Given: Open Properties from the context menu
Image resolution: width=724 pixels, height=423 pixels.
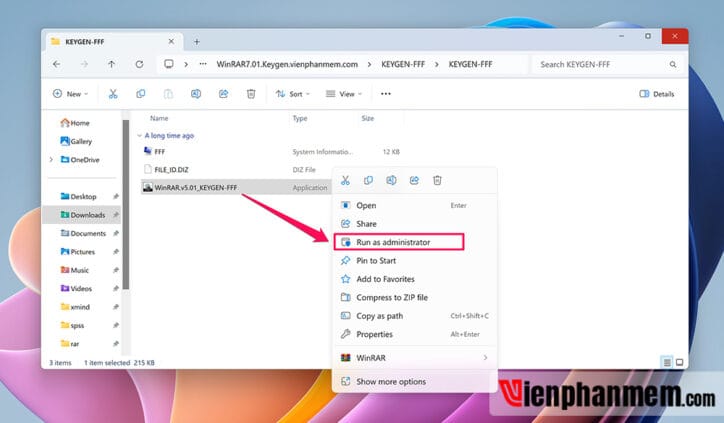Looking at the screenshot, I should click(x=414, y=334).
